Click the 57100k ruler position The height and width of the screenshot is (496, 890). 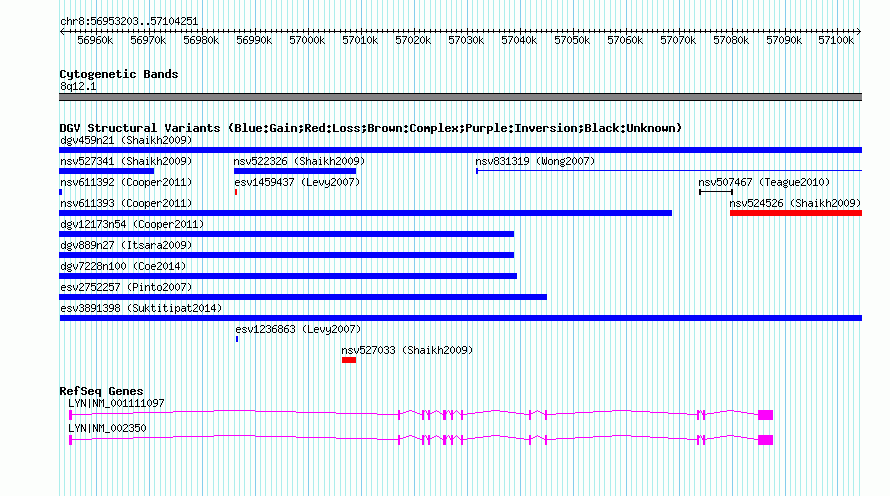836,40
